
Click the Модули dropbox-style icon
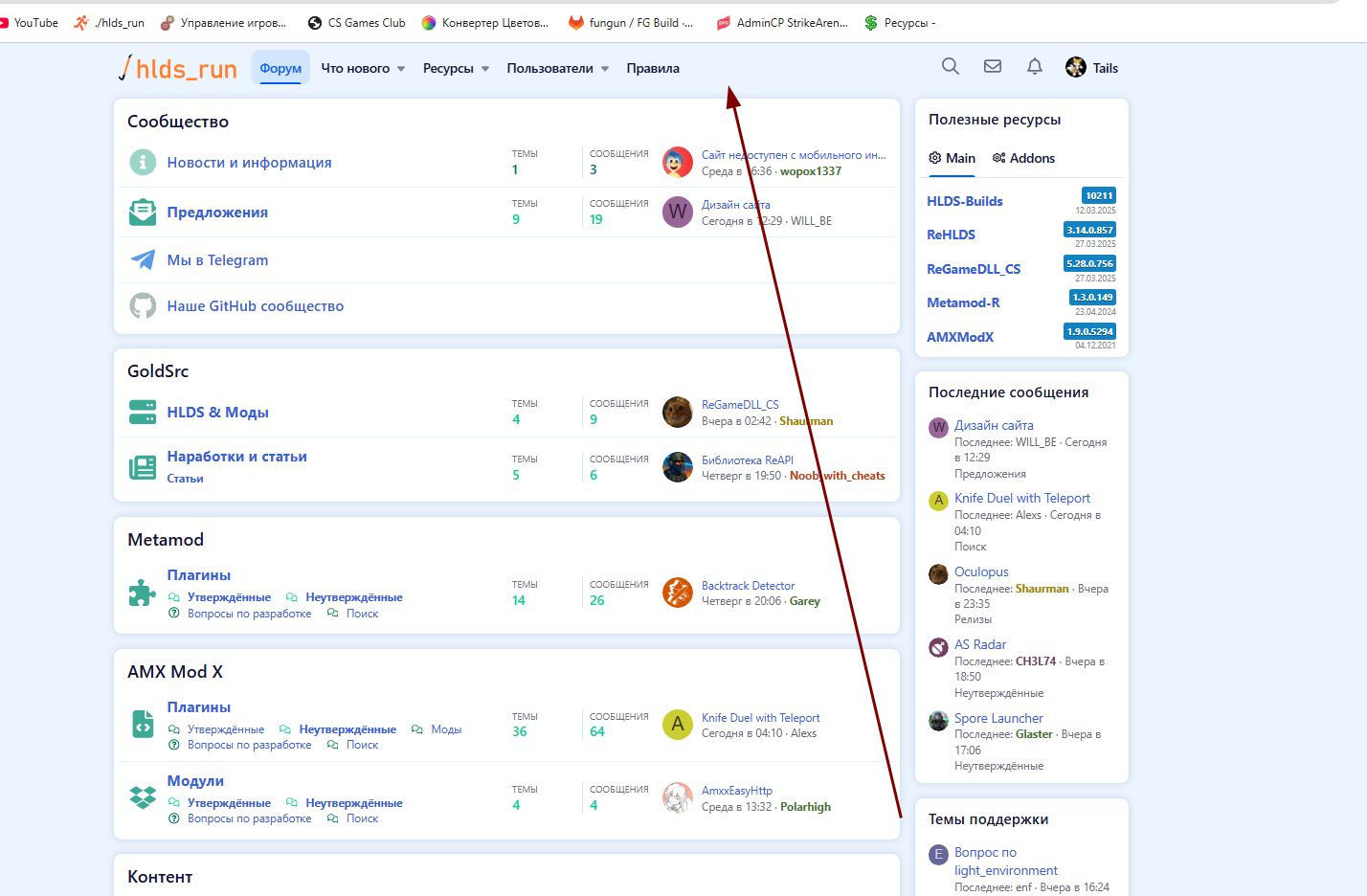[143, 797]
